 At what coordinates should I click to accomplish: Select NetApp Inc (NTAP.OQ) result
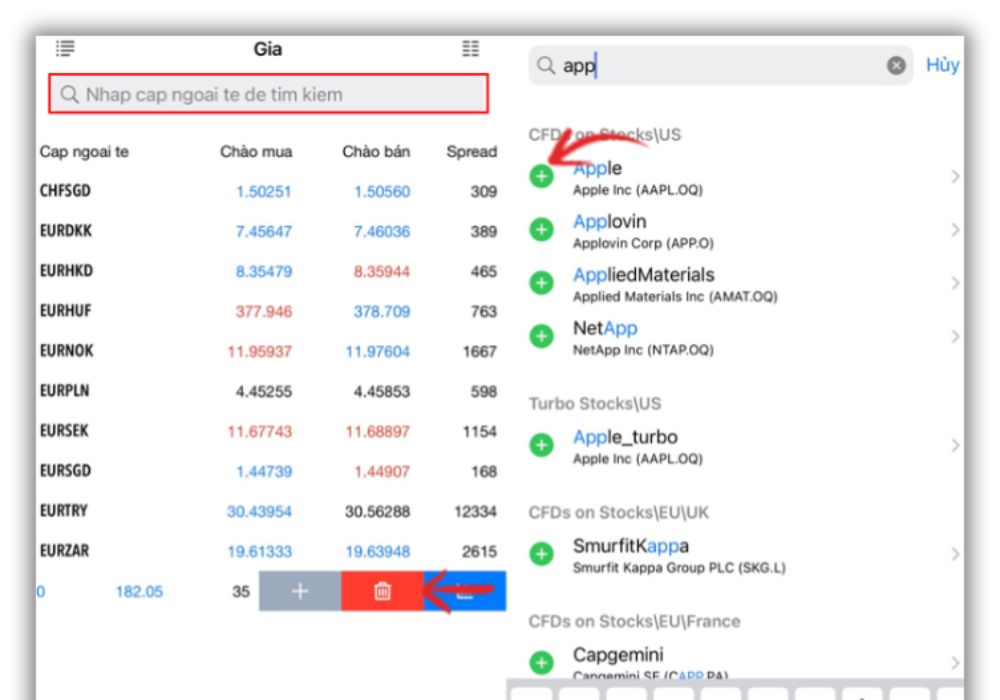pyautogui.click(x=643, y=350)
